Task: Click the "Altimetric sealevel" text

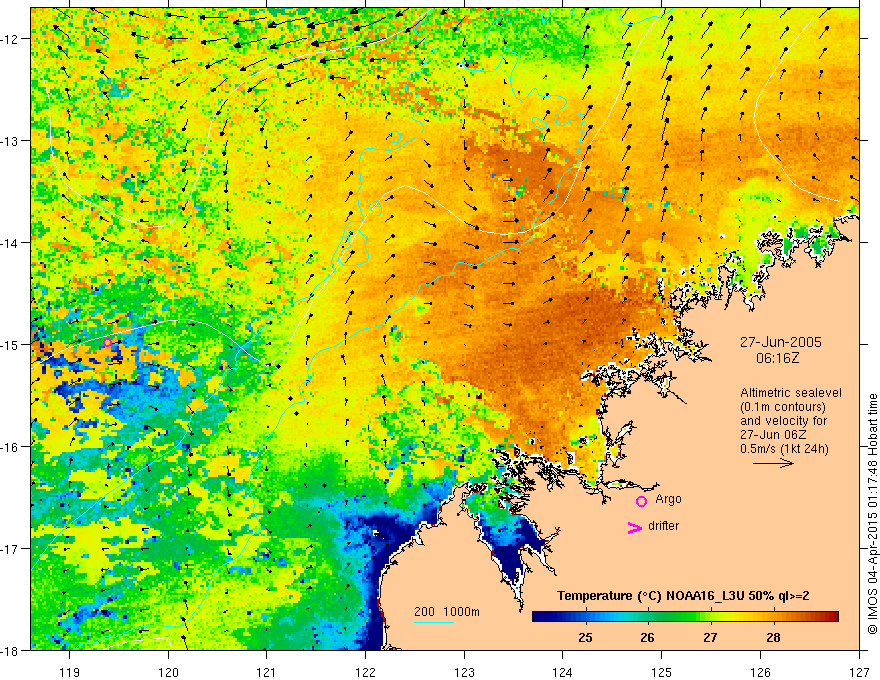Action: click(791, 393)
